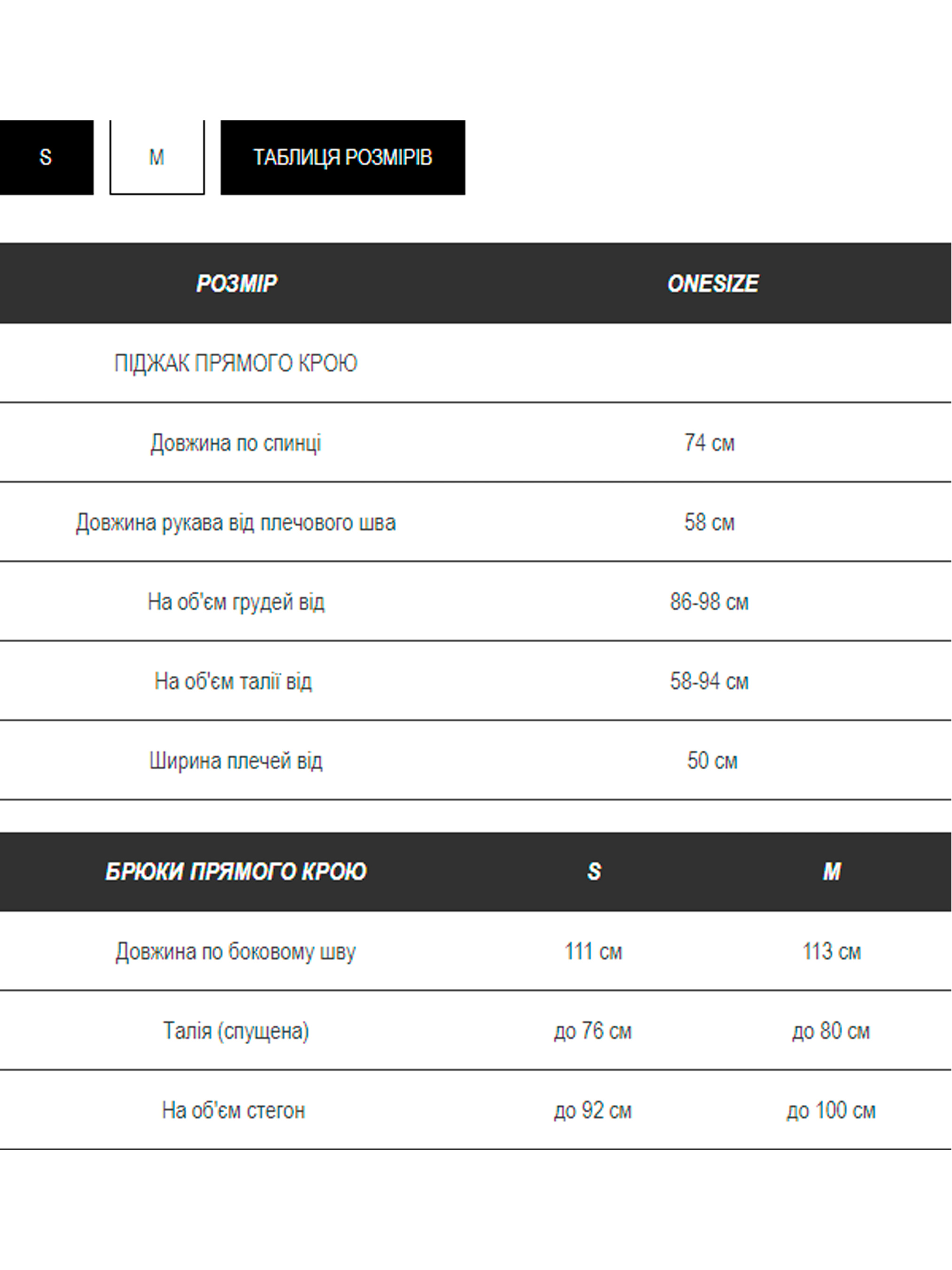Click the trousers S column header
Image resolution: width=952 pixels, height=1270 pixels.
pos(594,872)
